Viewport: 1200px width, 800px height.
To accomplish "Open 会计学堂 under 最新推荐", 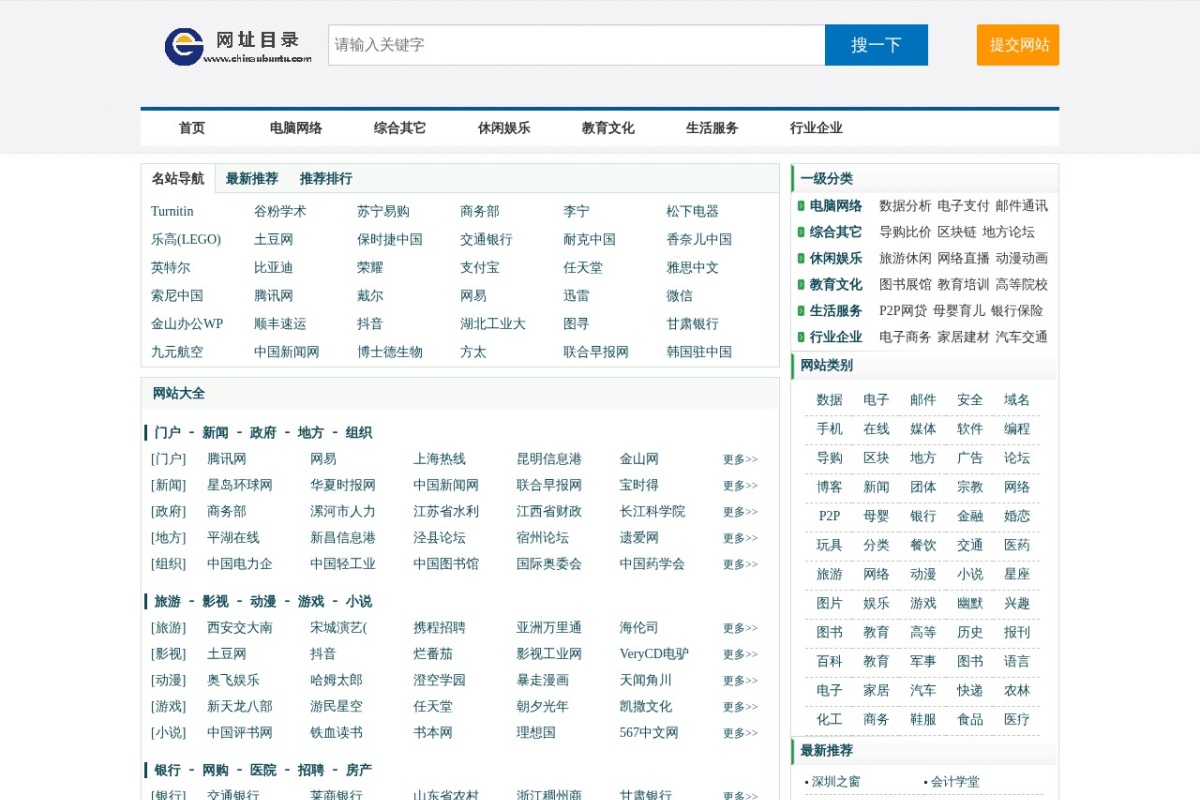I will tap(955, 782).
